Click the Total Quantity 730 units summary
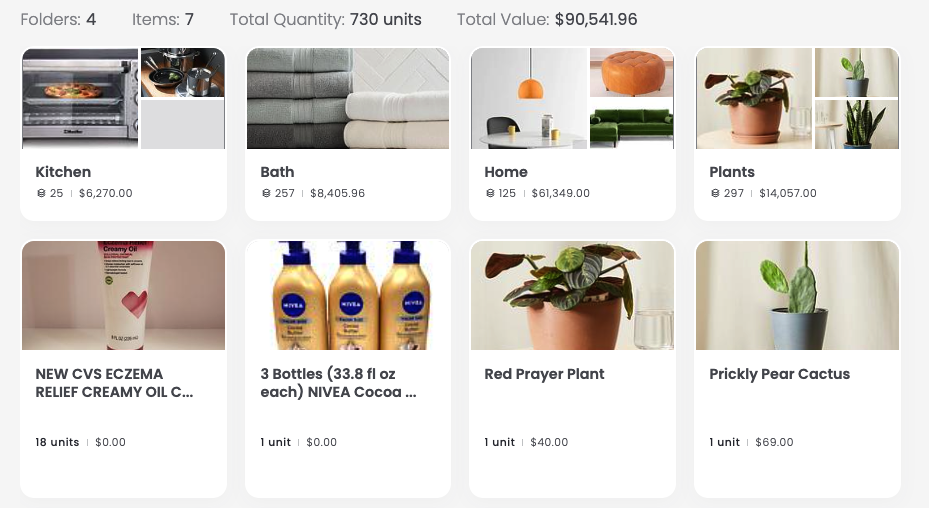This screenshot has height=508, width=929. click(325, 19)
